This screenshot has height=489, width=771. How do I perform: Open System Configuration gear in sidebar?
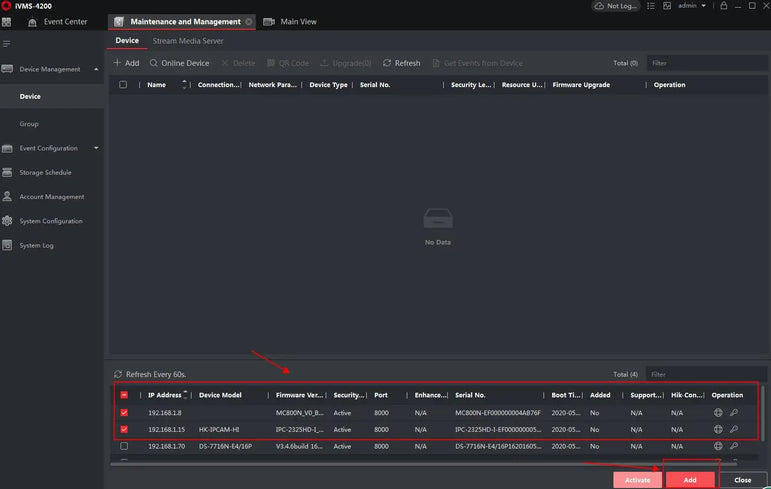pyautogui.click(x=8, y=221)
